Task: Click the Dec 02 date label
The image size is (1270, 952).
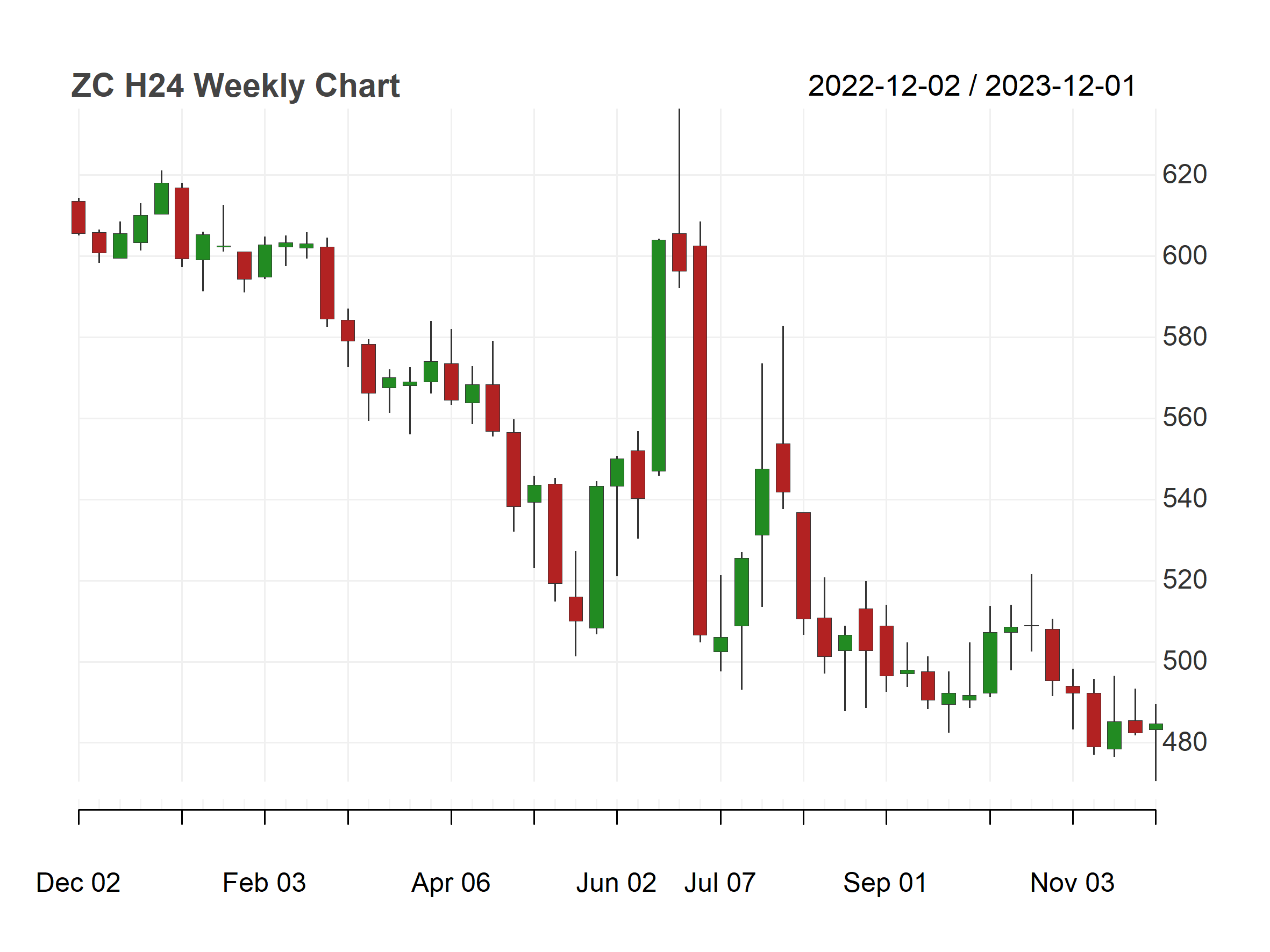Action: pos(78,883)
